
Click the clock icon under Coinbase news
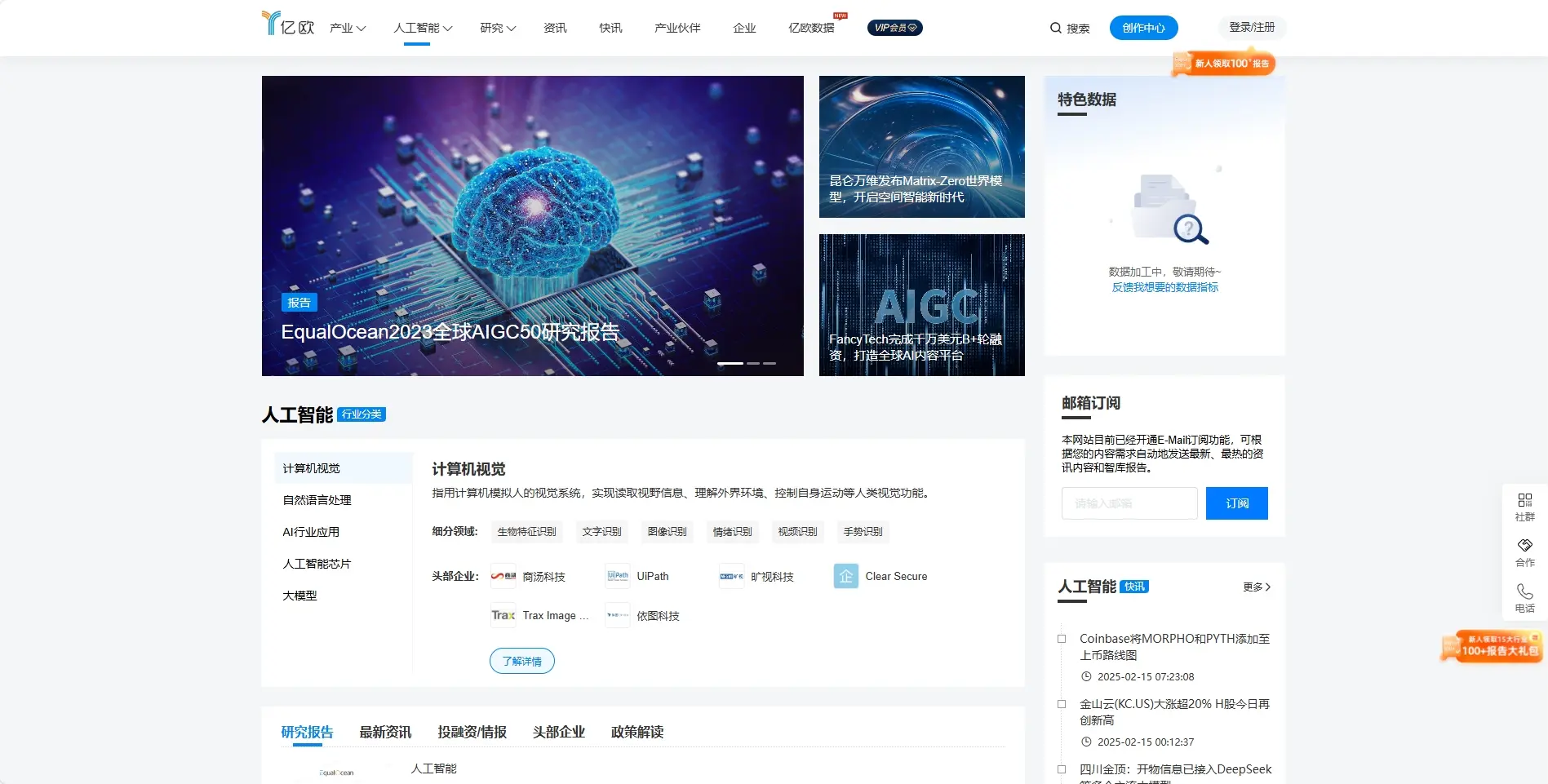pyautogui.click(x=1086, y=676)
